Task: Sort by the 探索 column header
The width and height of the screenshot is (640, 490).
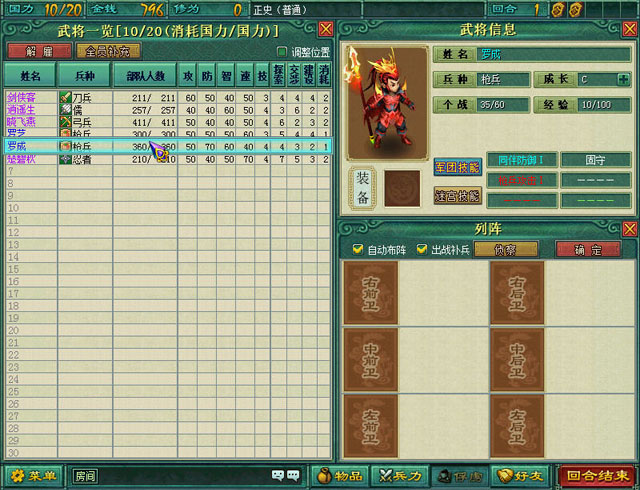Action: pyautogui.click(x=278, y=75)
